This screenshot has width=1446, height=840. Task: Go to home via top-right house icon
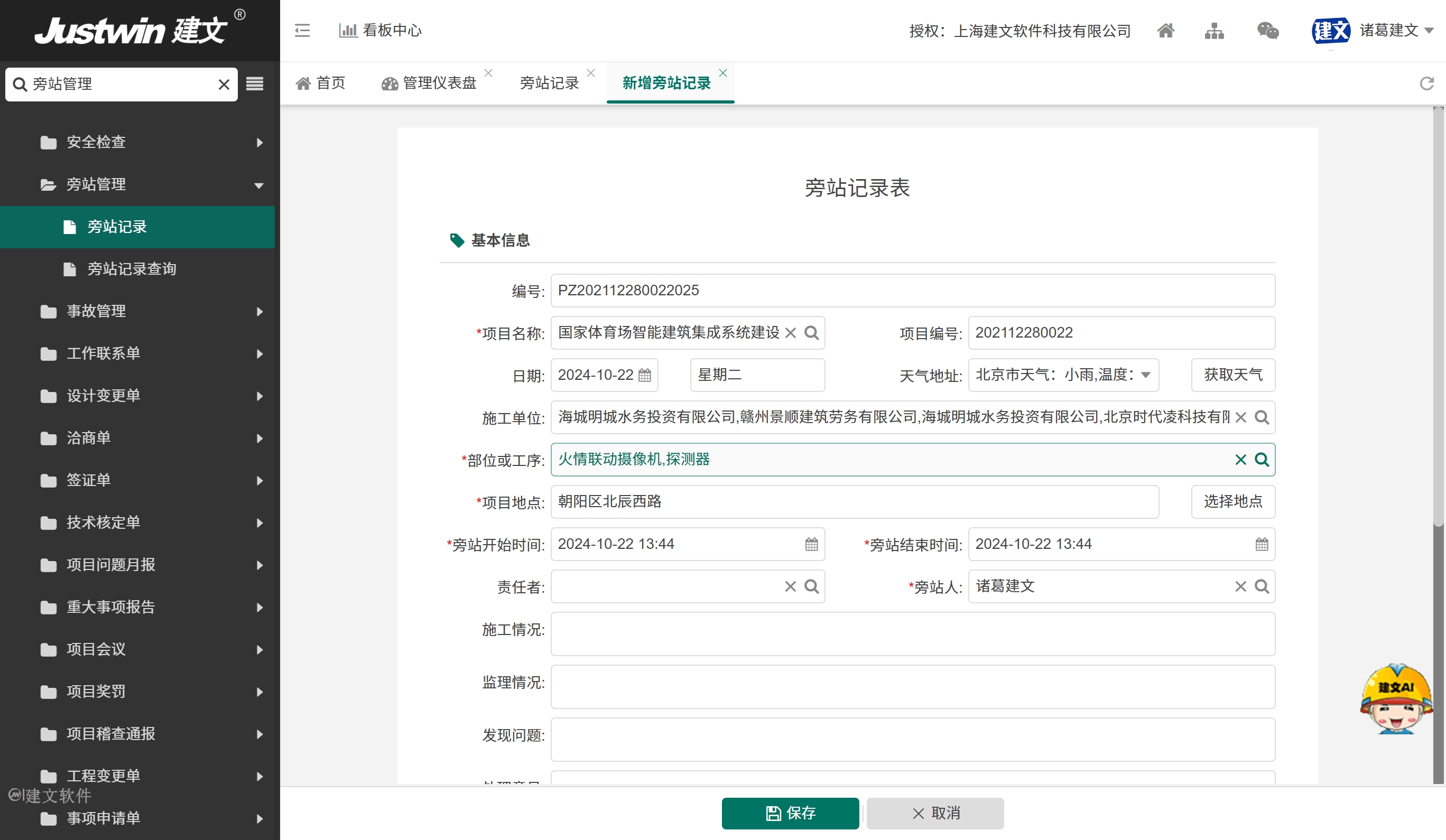[x=1165, y=31]
